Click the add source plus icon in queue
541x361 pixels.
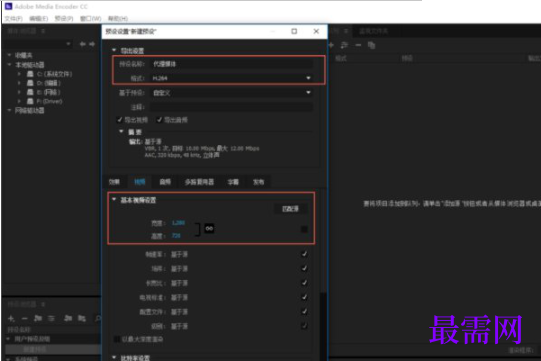331,45
